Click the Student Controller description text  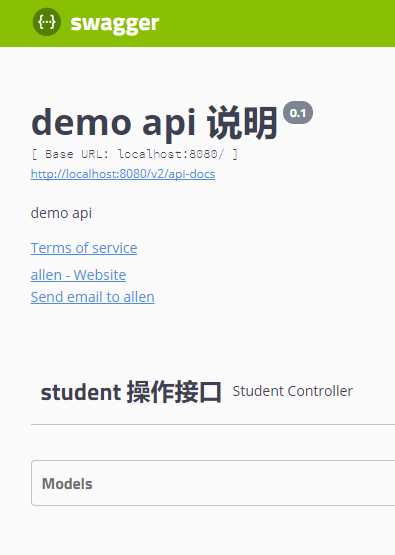tap(292, 391)
